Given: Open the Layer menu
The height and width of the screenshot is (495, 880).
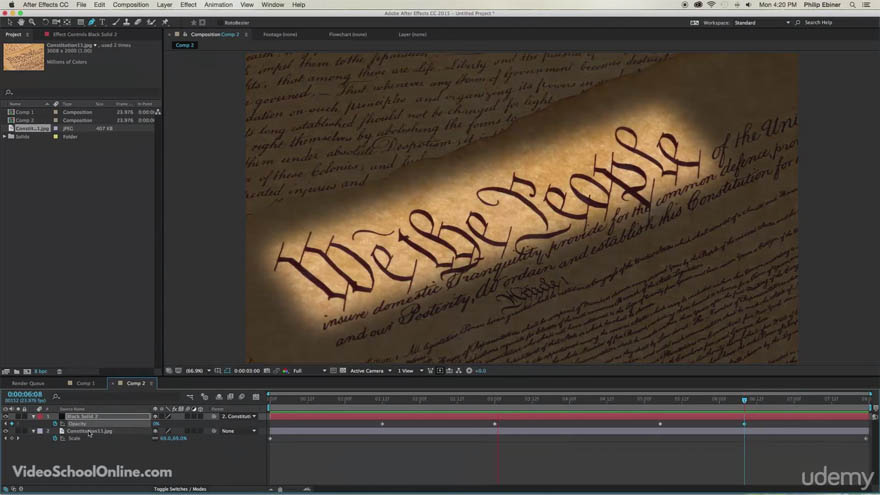Looking at the screenshot, I should tap(164, 4).
